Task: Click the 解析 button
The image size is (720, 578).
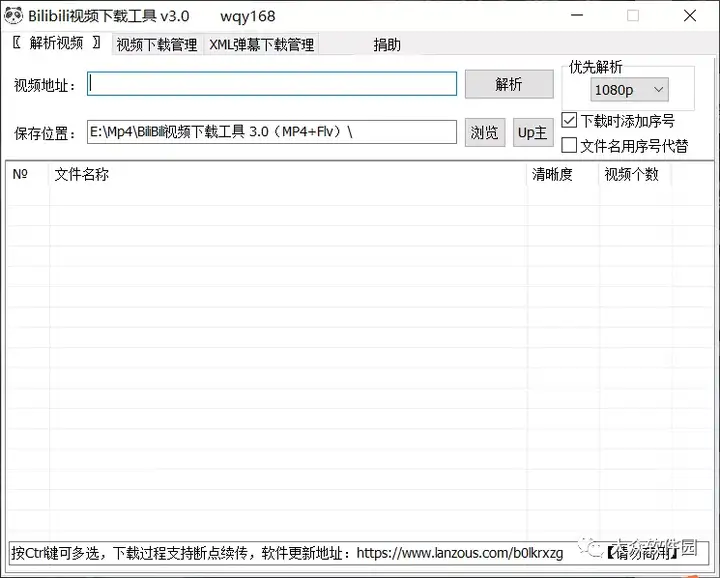Action: [509, 84]
